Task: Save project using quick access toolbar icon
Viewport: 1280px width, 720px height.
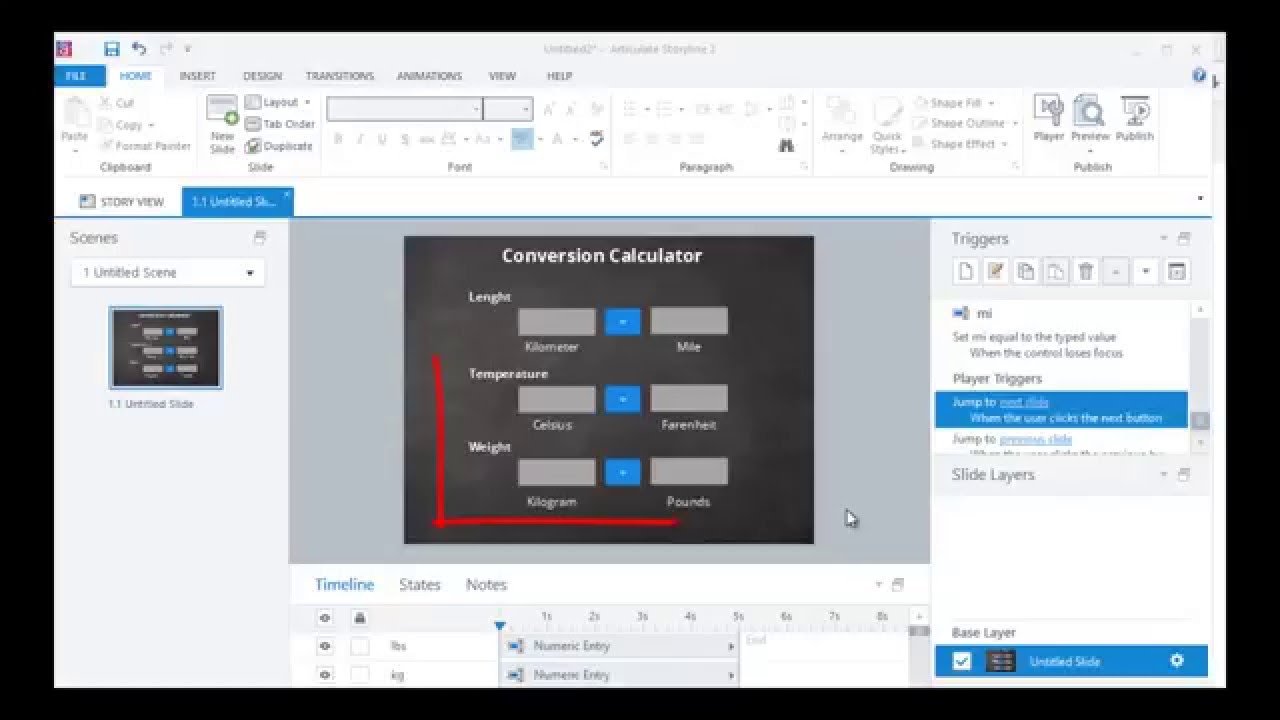Action: coord(112,49)
